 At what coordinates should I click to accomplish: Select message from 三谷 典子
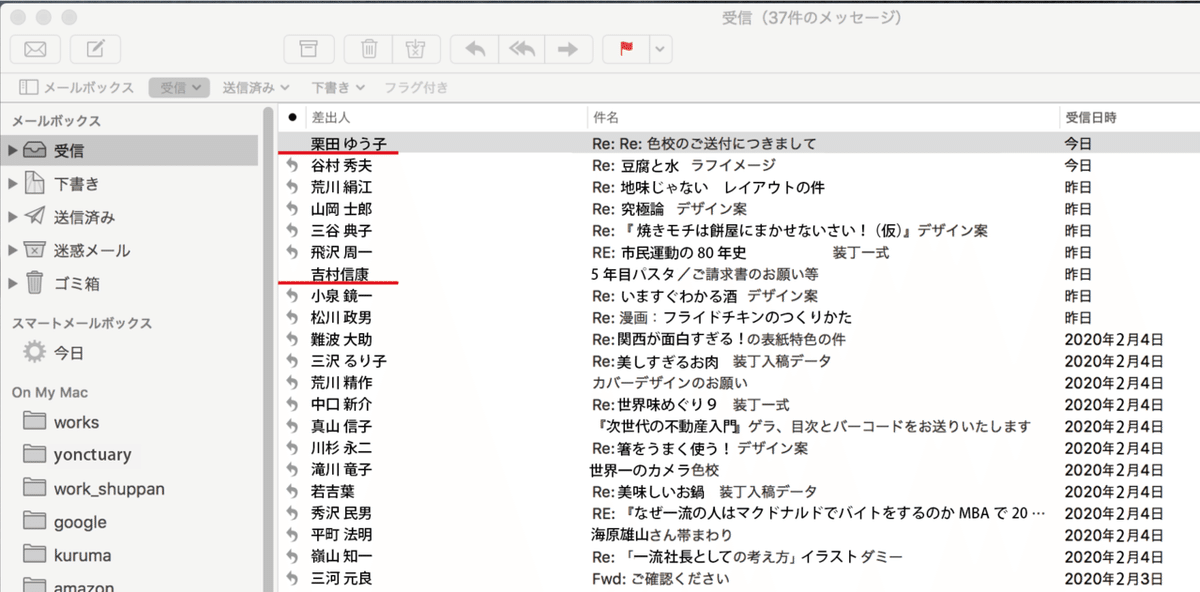point(738,230)
